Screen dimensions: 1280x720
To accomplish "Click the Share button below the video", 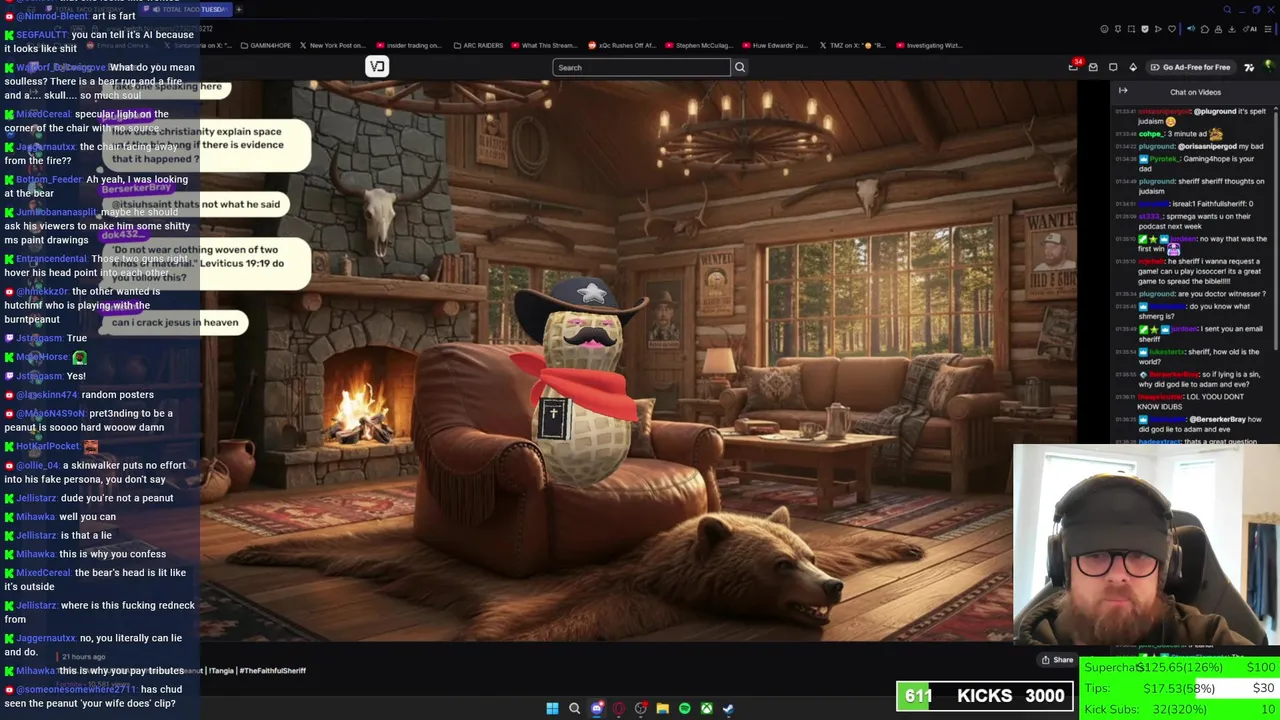I will 1057,660.
